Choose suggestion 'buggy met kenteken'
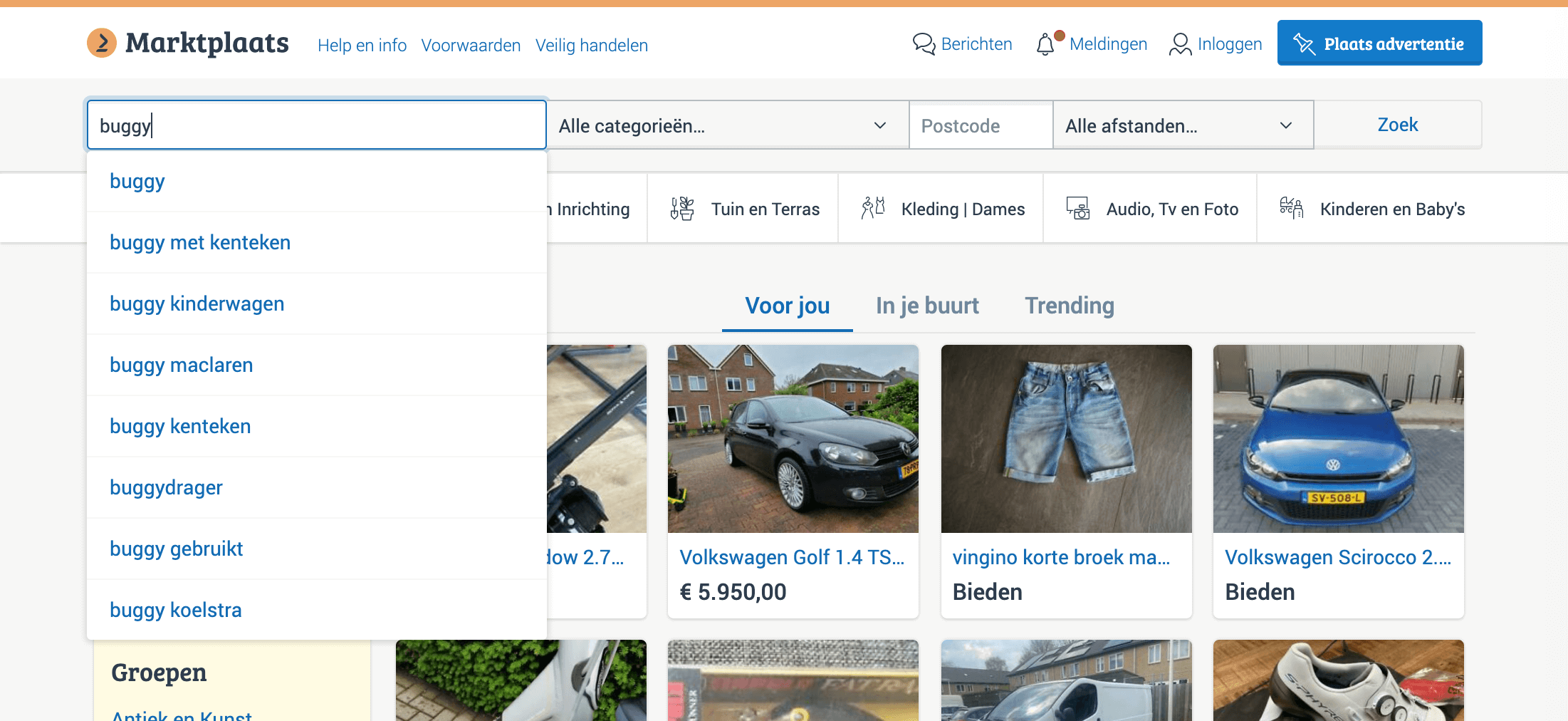The image size is (1568, 721). point(317,243)
